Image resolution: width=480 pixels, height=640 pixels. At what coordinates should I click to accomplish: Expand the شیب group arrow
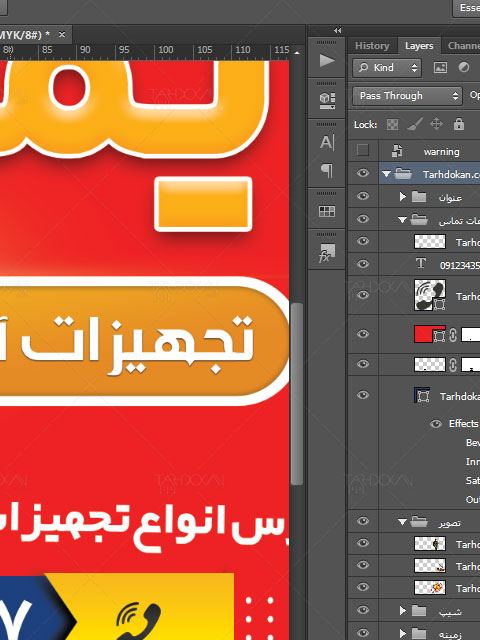pyautogui.click(x=402, y=610)
